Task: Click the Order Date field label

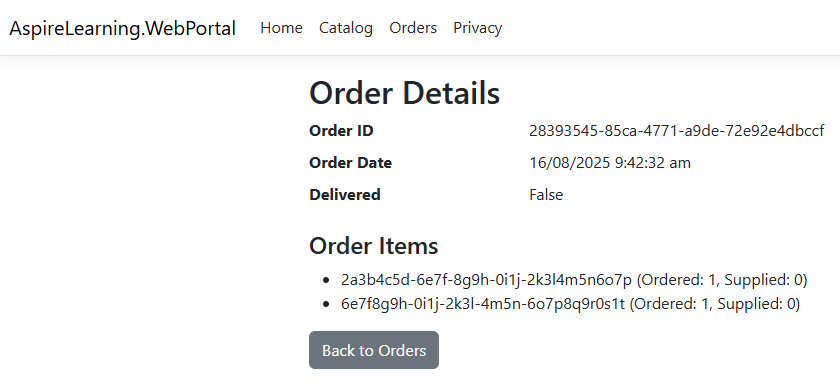Action: point(350,163)
